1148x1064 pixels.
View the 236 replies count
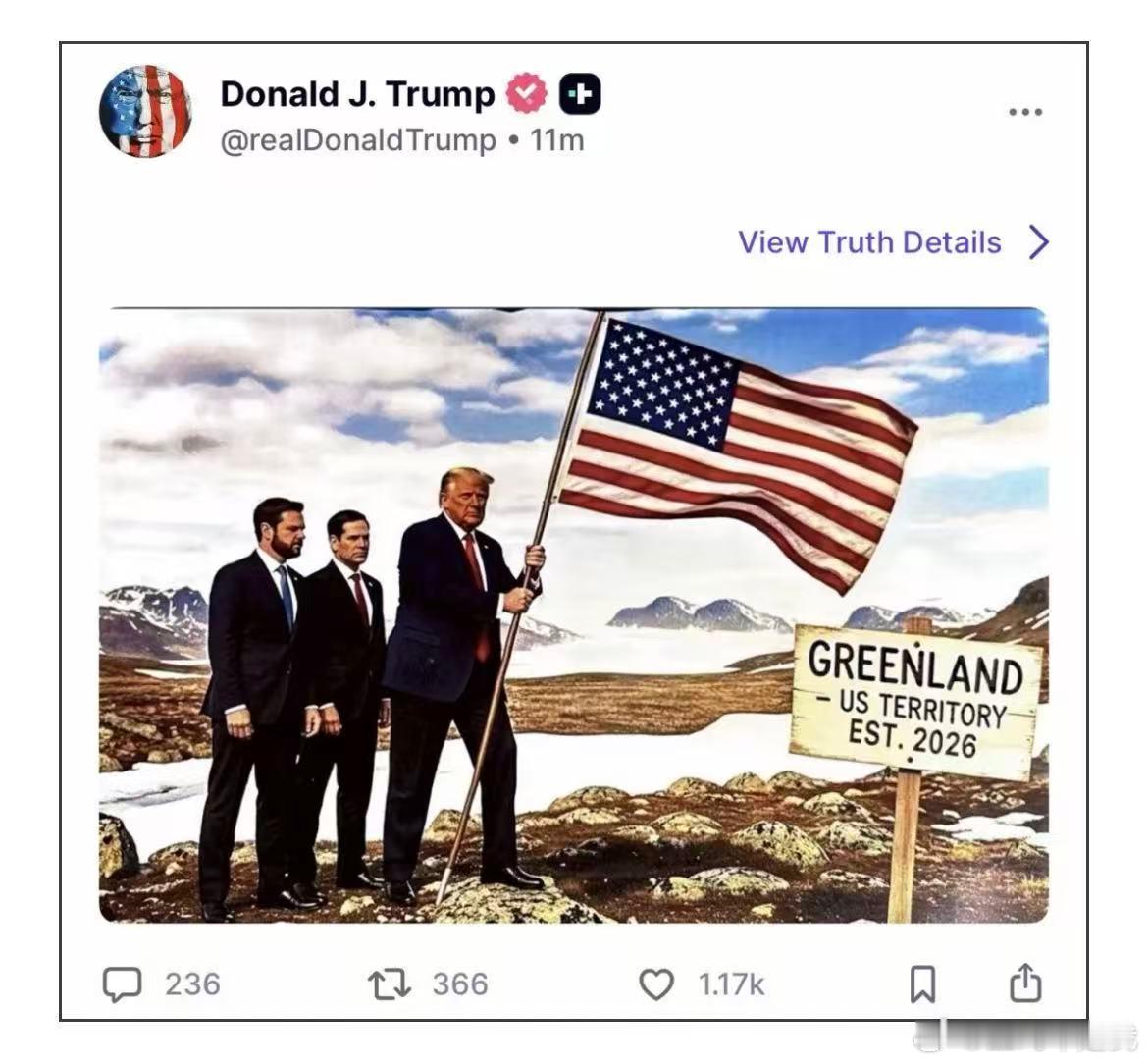click(x=192, y=984)
